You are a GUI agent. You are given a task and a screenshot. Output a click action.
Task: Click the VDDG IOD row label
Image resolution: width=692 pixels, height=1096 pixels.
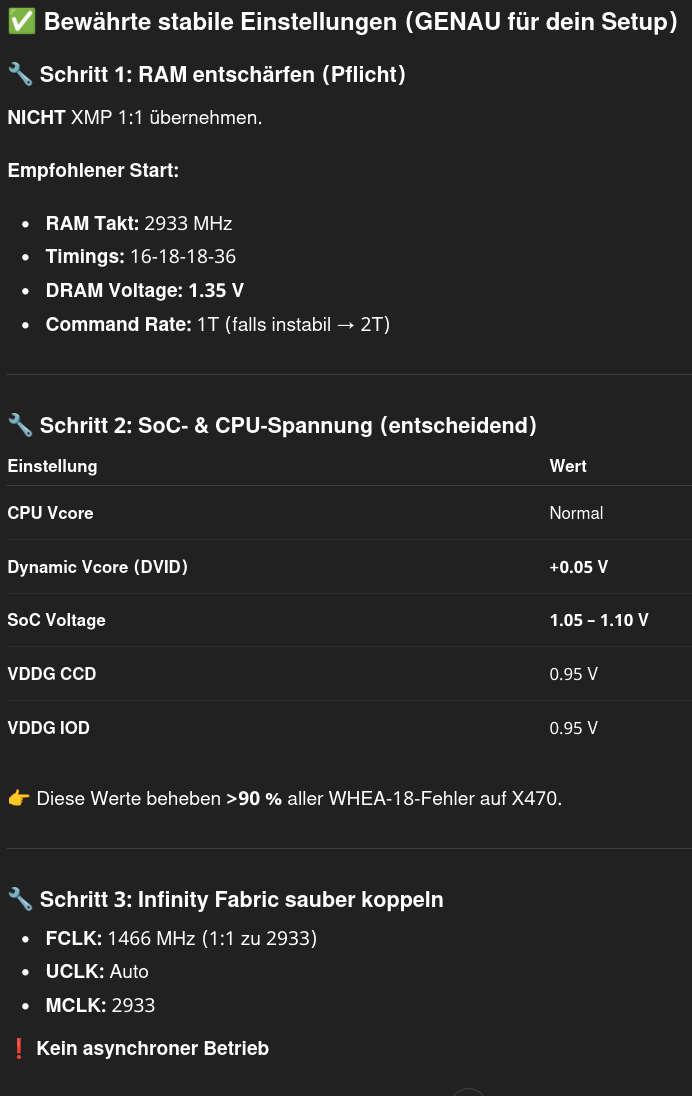pos(48,728)
